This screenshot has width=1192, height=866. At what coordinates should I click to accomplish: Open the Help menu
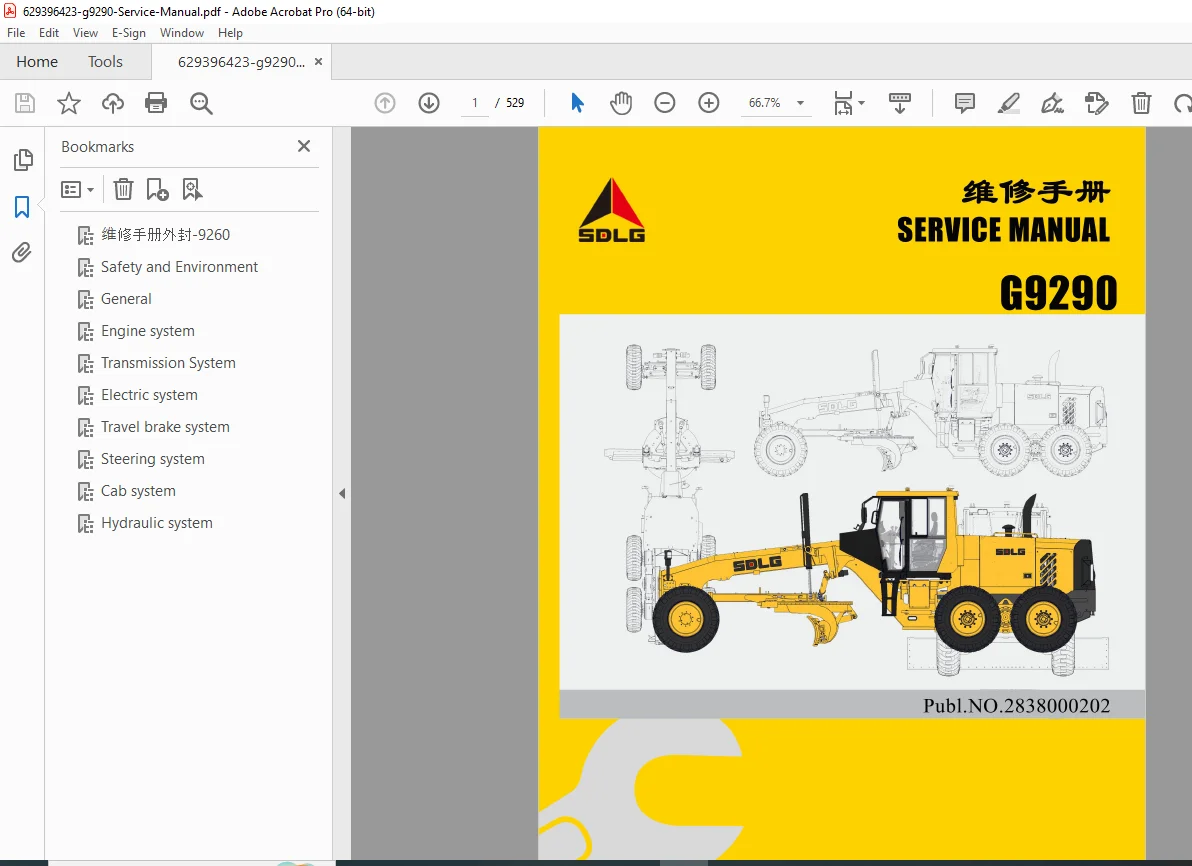[230, 33]
